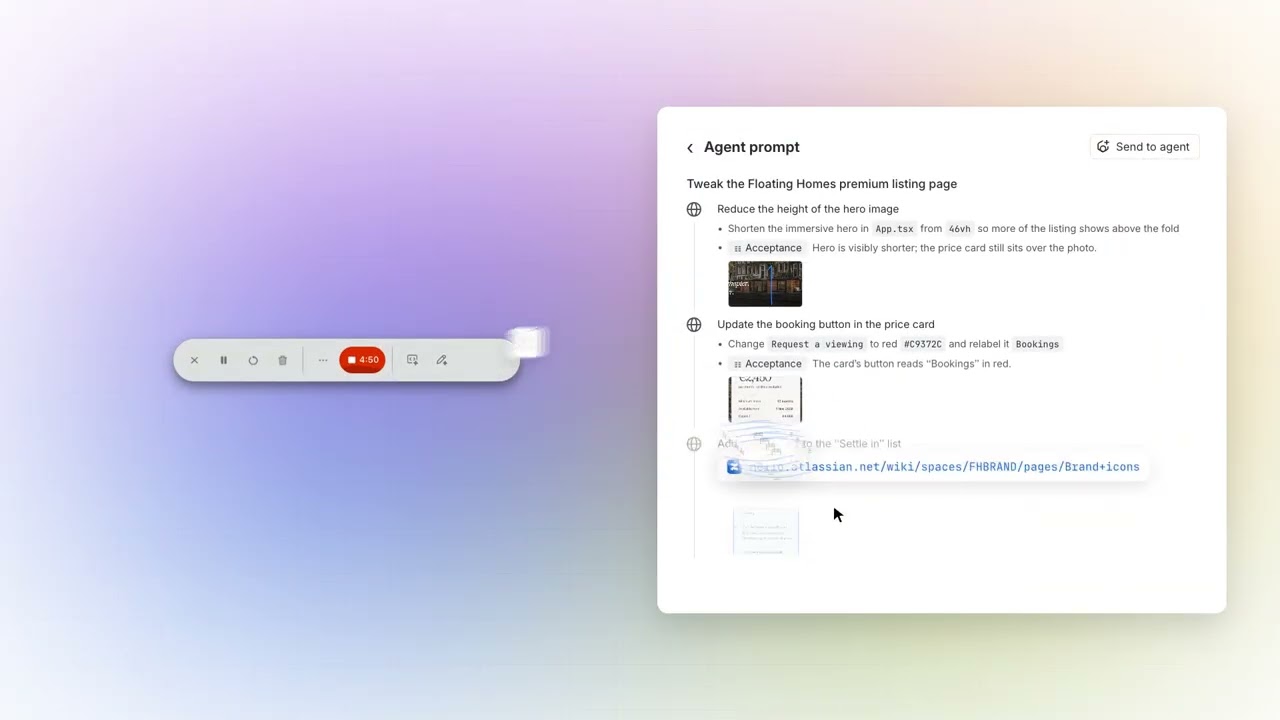Select the Request a viewing code chip

(817, 344)
